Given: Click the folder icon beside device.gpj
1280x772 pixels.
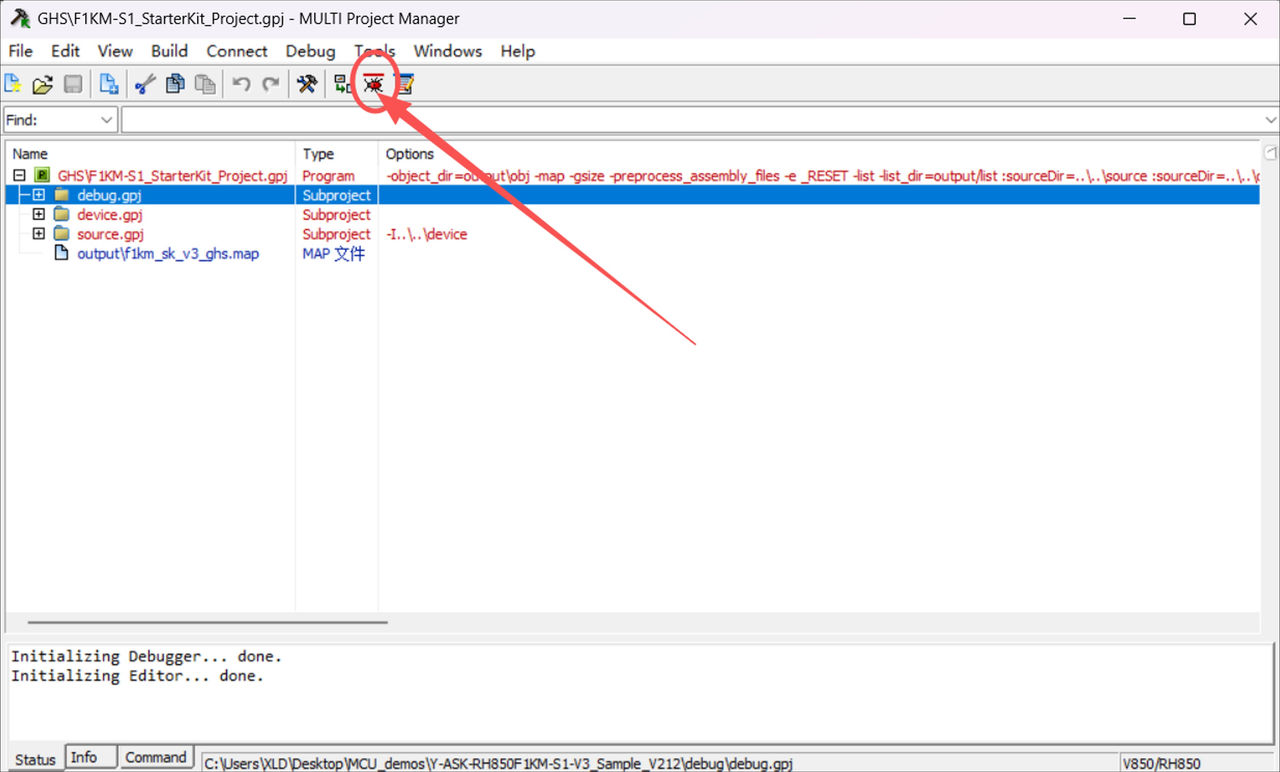Looking at the screenshot, I should [x=62, y=214].
